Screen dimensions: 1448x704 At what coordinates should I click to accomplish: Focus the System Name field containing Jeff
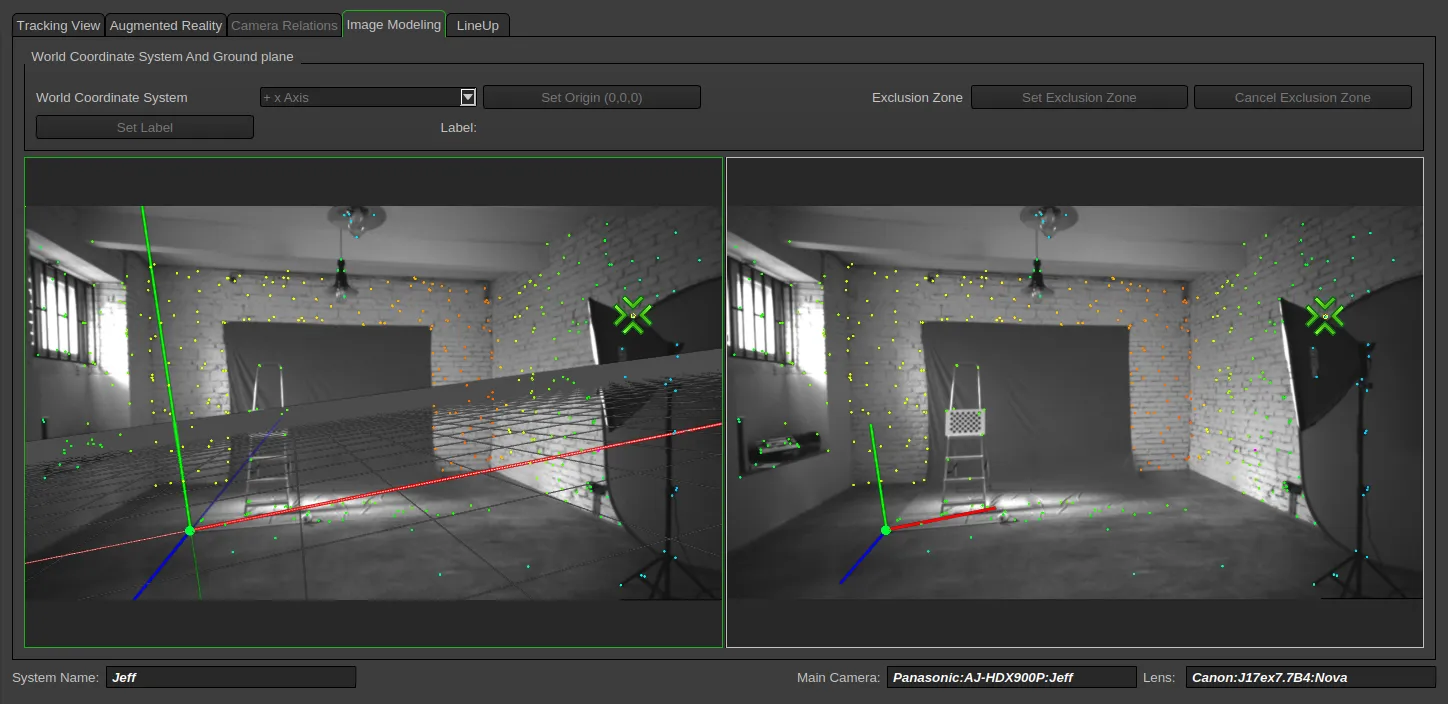tap(231, 677)
